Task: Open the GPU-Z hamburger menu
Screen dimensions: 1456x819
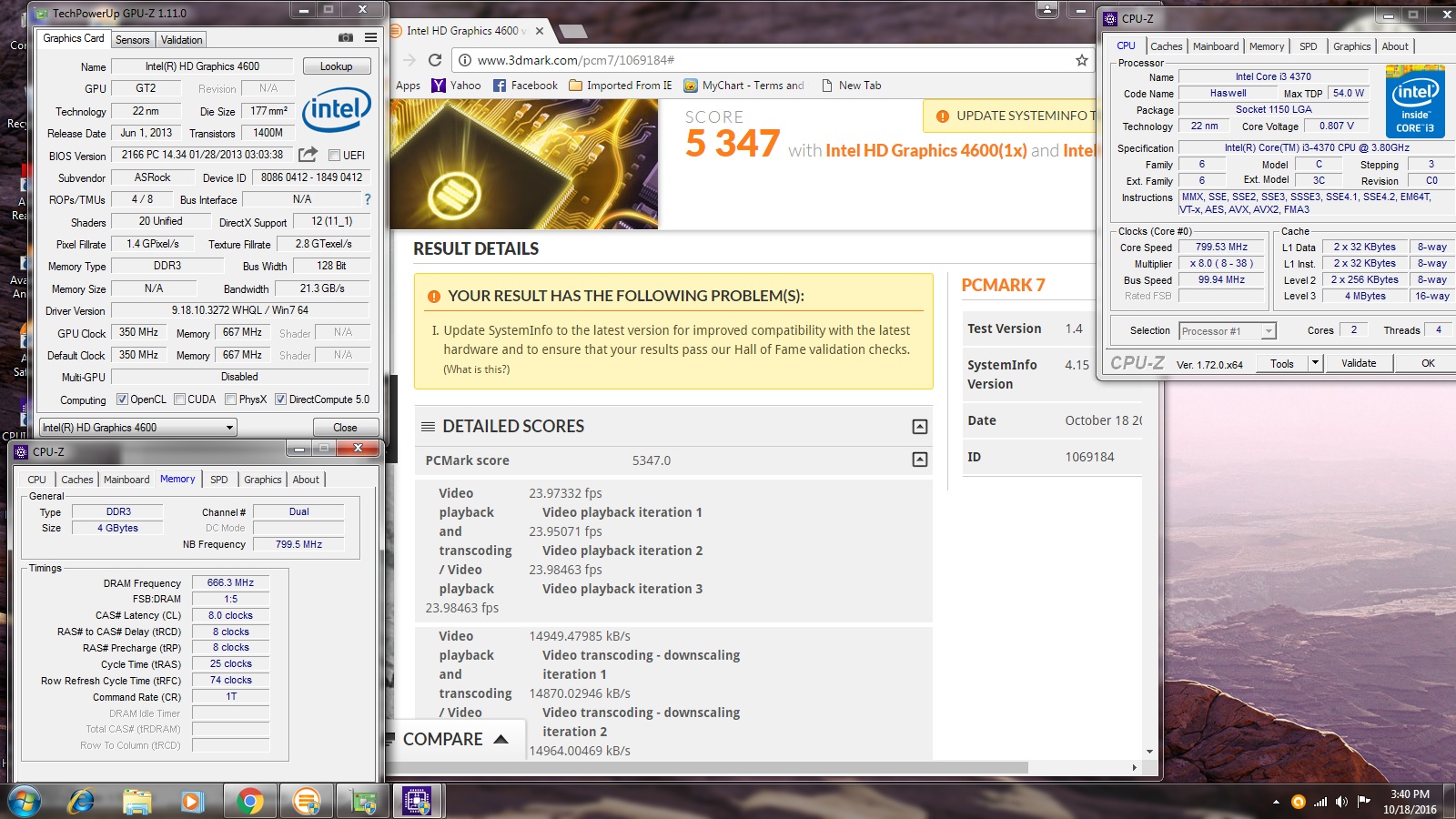Action: tap(370, 37)
